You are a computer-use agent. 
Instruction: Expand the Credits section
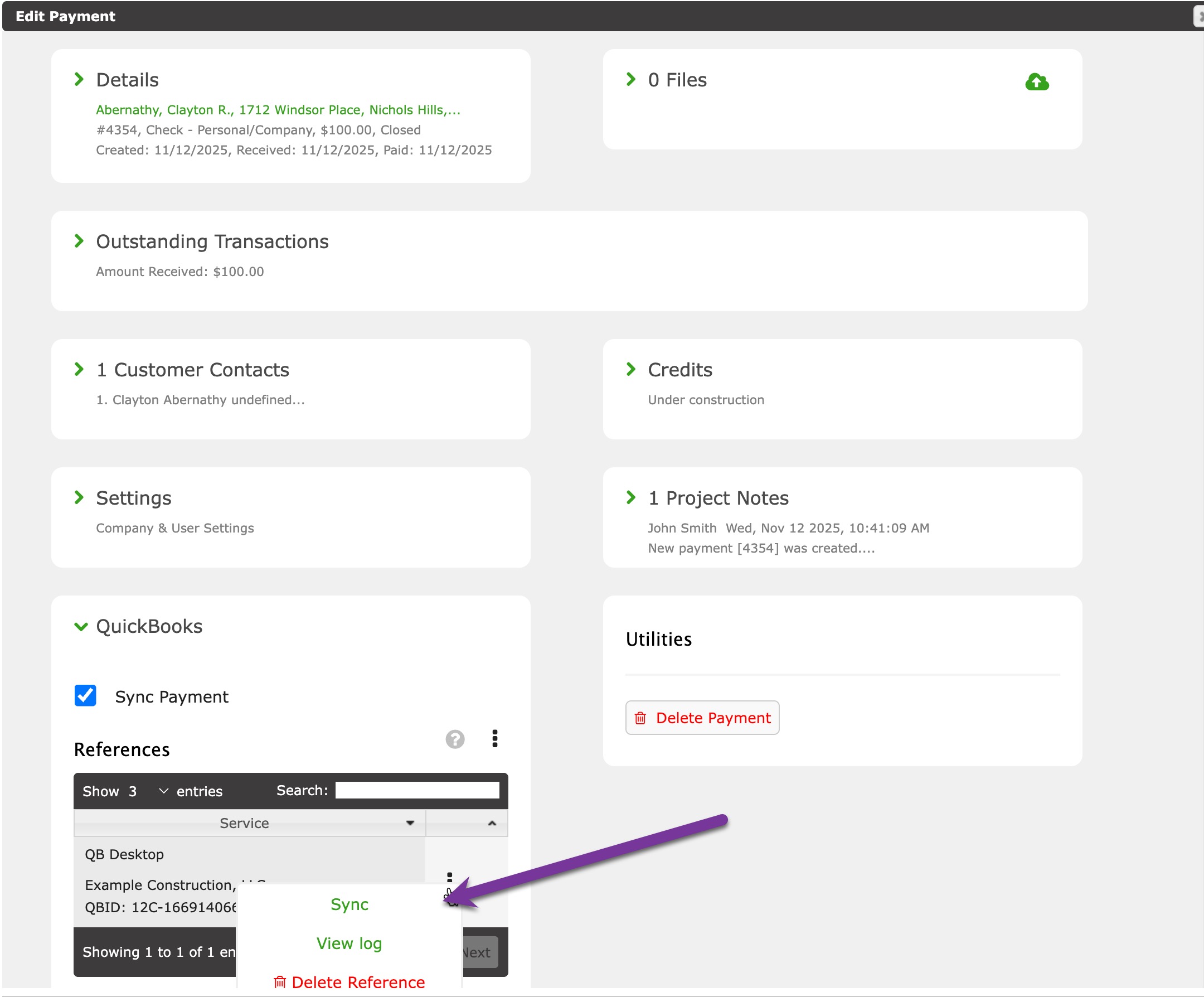pyautogui.click(x=630, y=370)
